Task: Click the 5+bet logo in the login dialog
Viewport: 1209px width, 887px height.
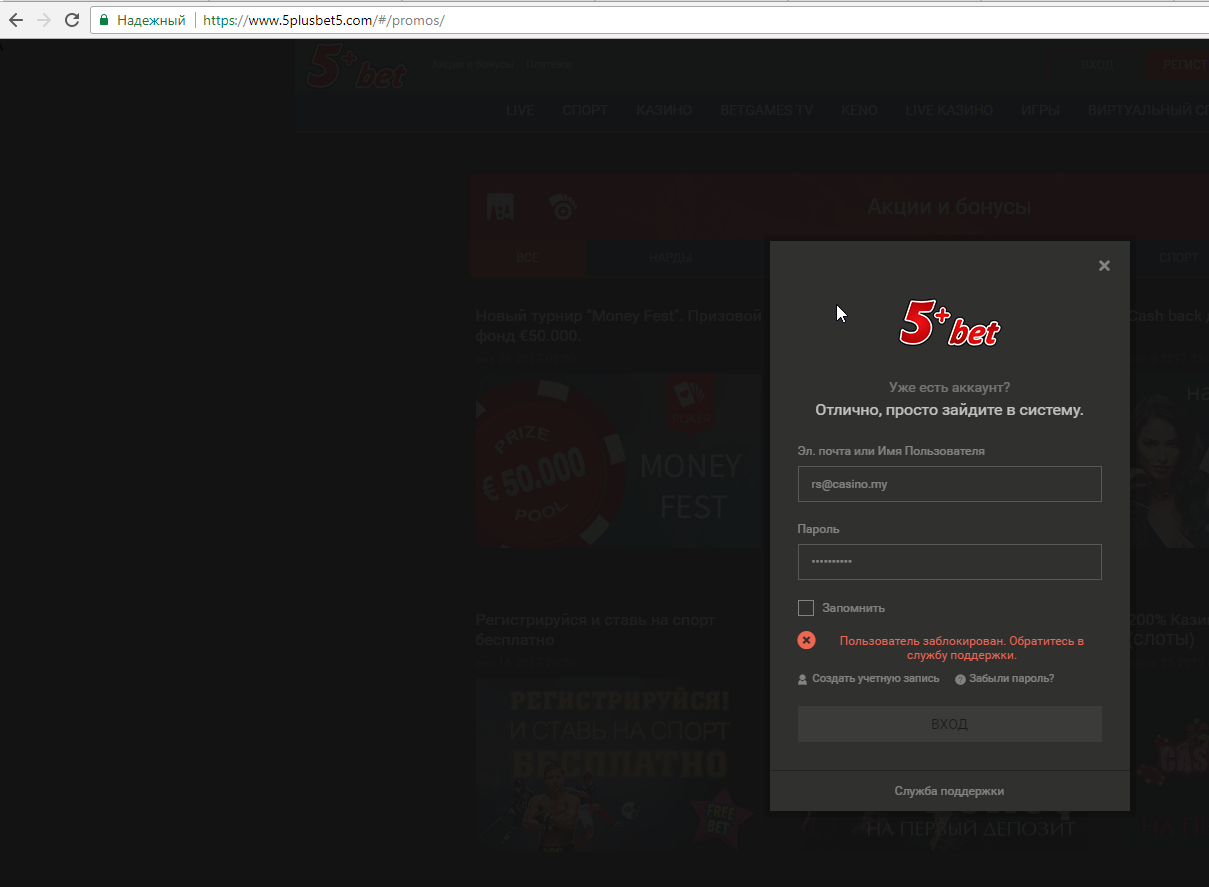Action: (x=949, y=325)
